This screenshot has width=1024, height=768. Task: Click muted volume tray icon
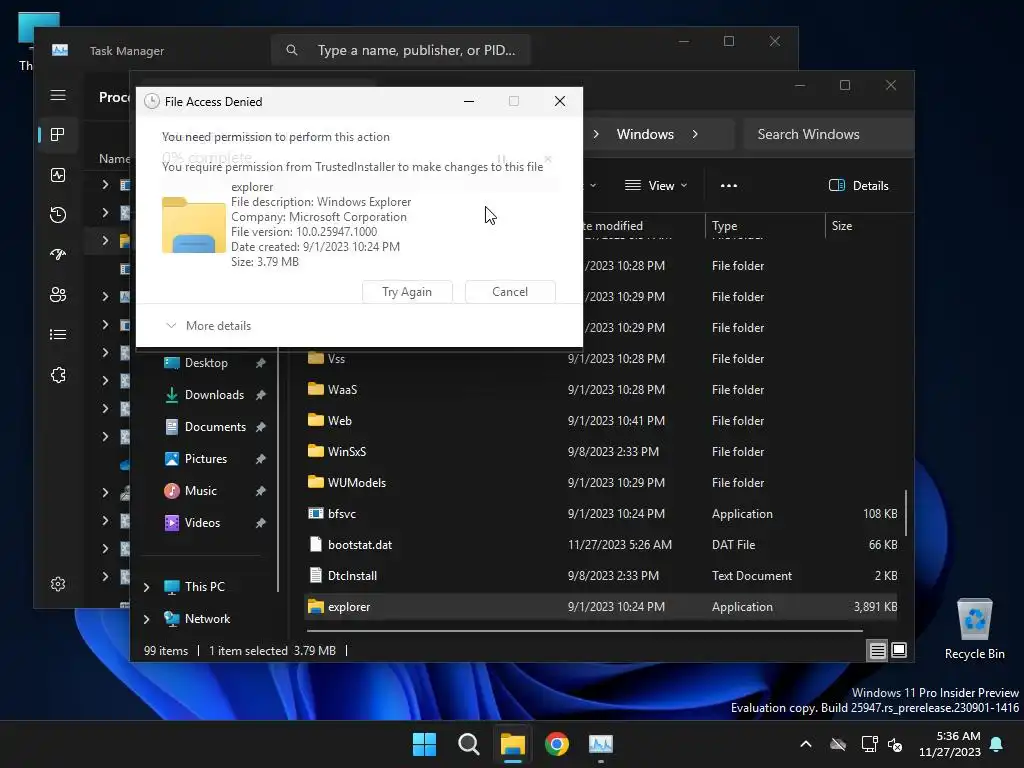coord(895,744)
